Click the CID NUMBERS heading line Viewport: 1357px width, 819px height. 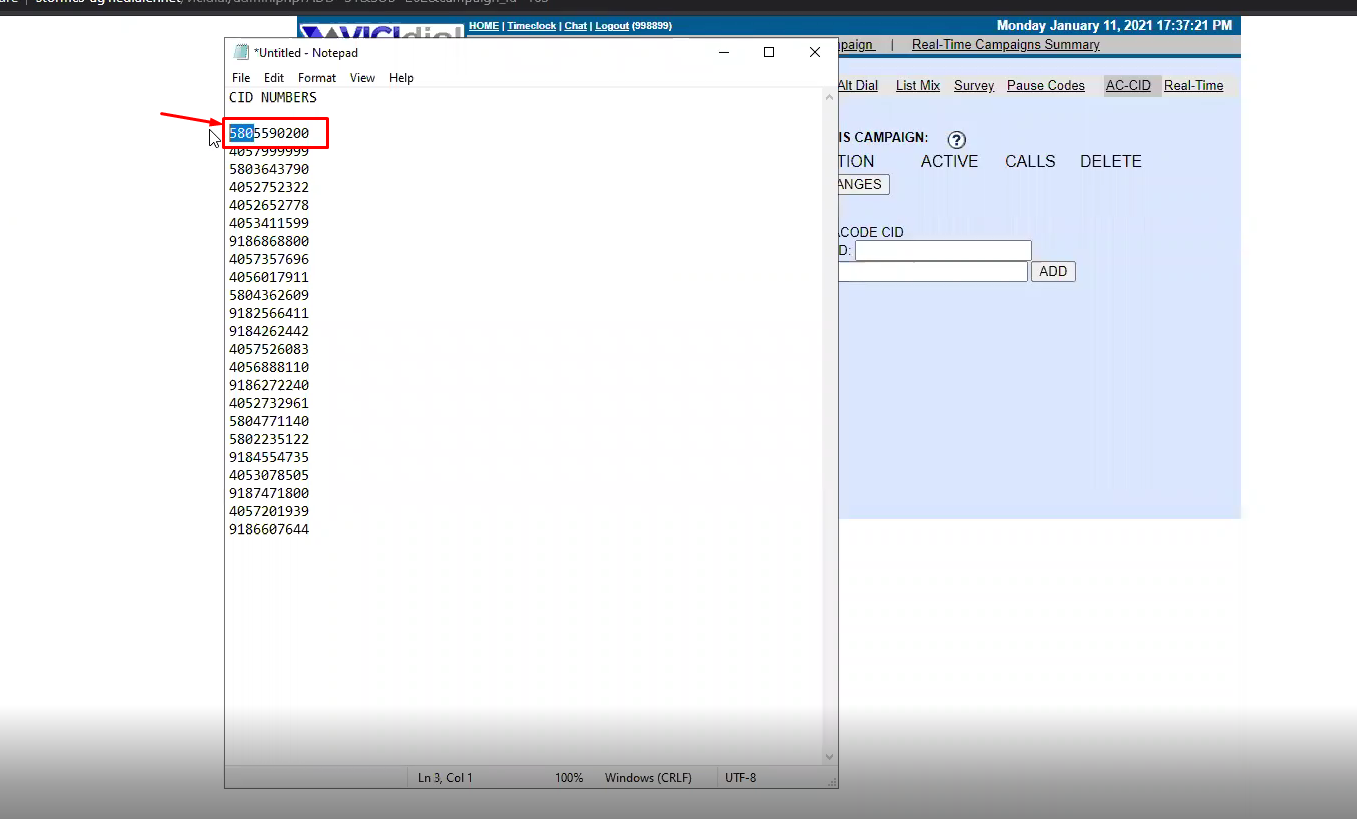pyautogui.click(x=273, y=97)
